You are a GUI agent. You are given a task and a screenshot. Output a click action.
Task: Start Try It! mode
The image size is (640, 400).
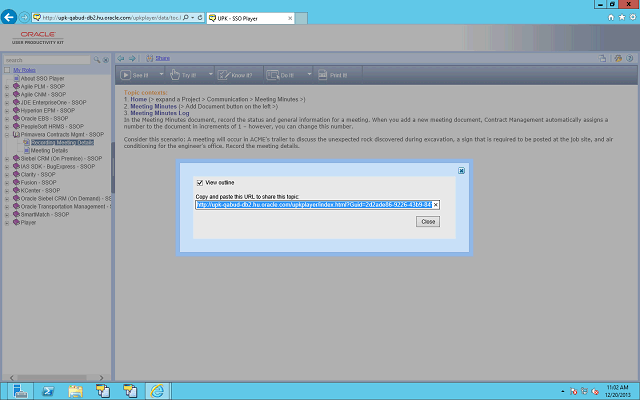[x=183, y=75]
